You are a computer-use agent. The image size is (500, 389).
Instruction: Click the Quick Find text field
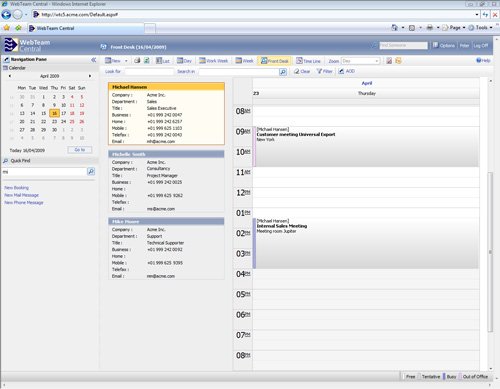pos(44,172)
